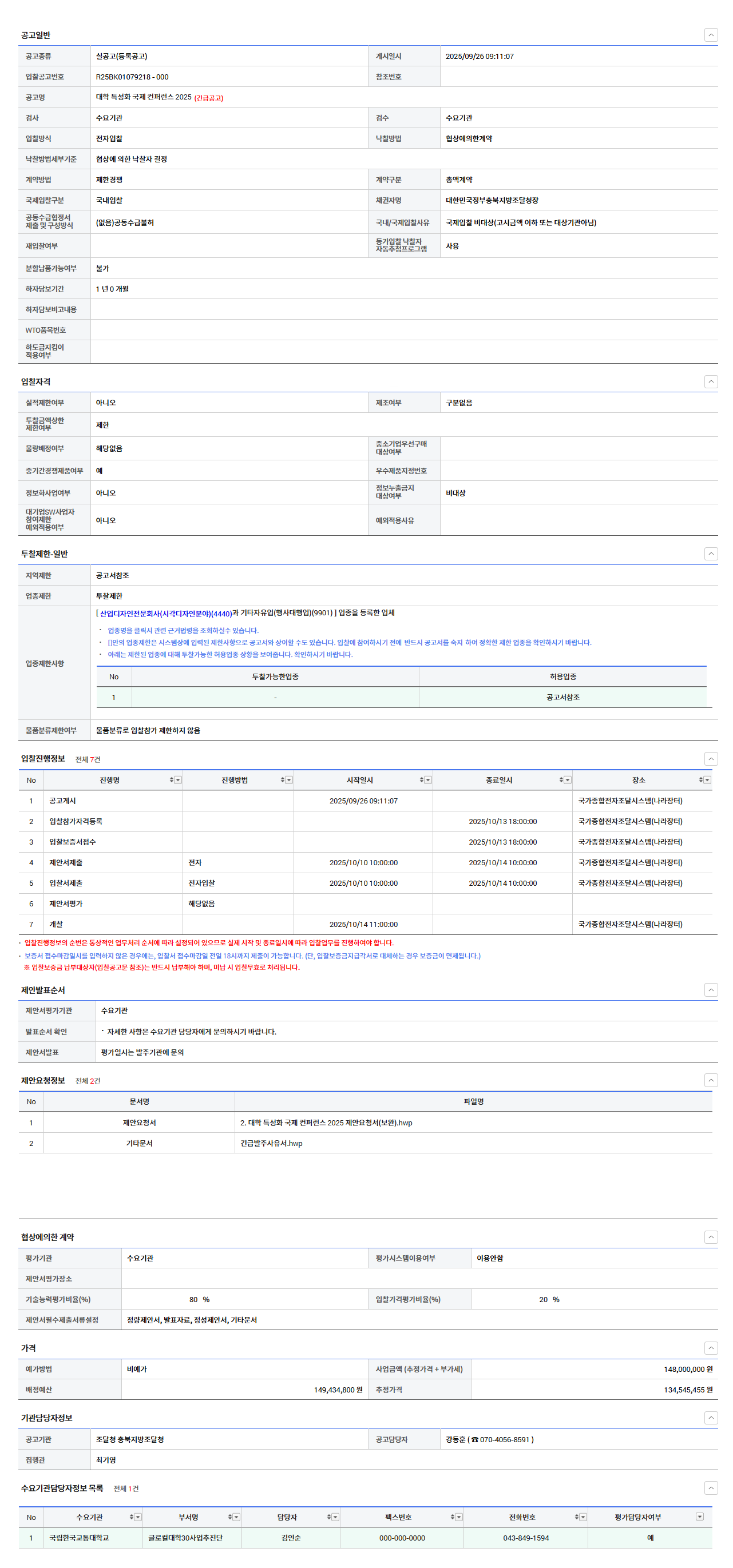This screenshot has height=1568, width=733.
Task: Collapse the 제안요청정보 section
Action: 711,1080
